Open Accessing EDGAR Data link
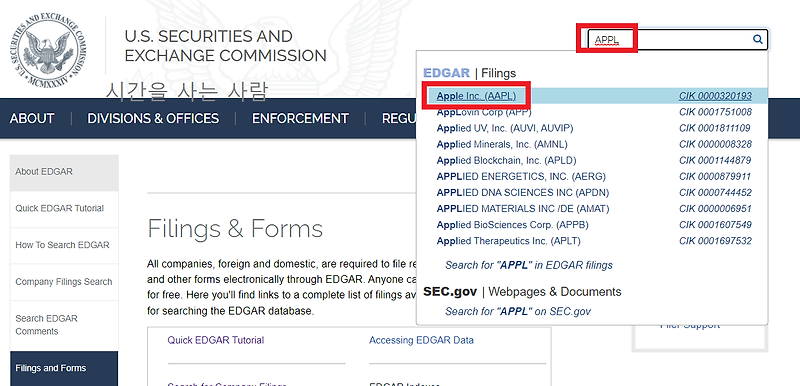The width and height of the screenshot is (800, 386). [421, 340]
